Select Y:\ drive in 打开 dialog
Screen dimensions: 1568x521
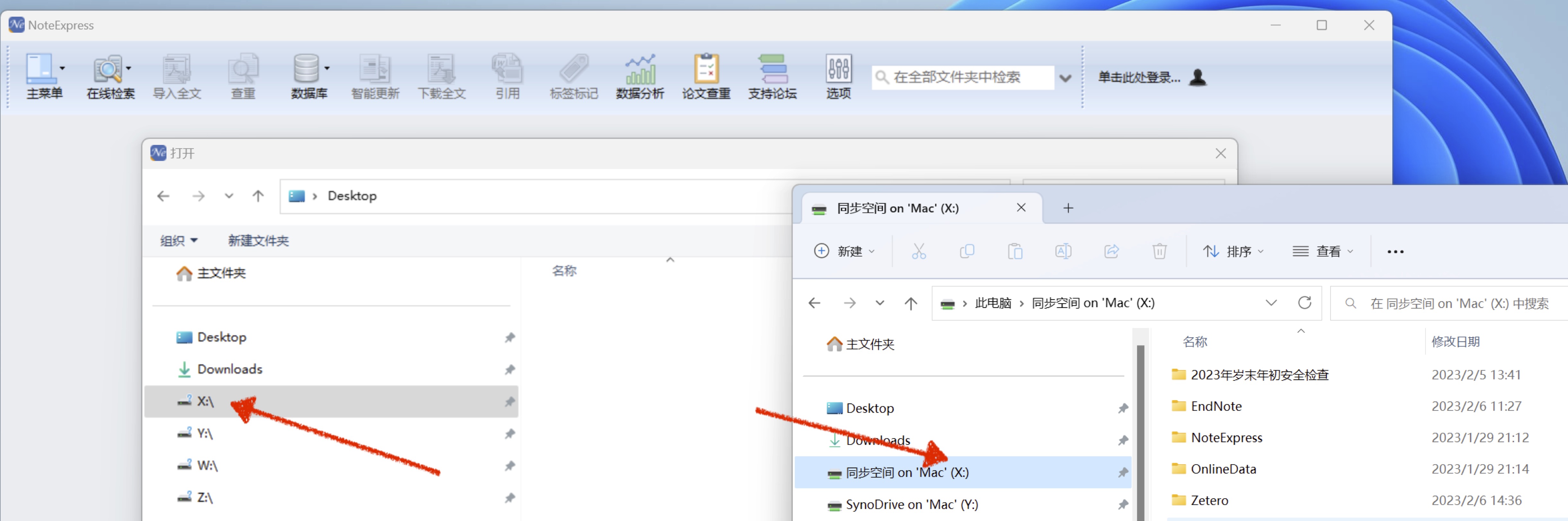pos(331,433)
